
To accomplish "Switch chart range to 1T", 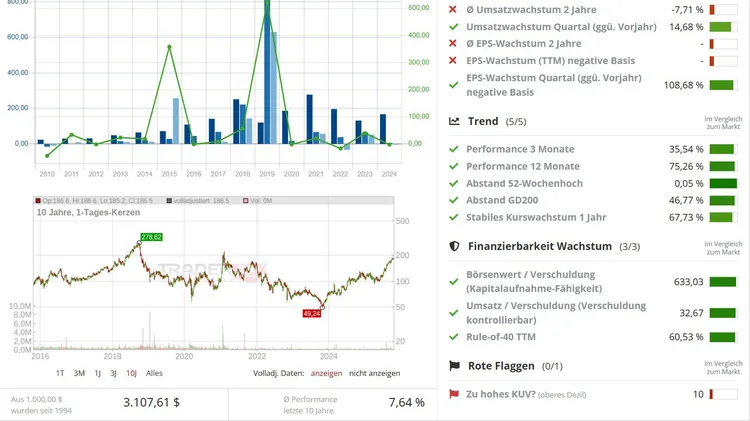I will pos(60,373).
